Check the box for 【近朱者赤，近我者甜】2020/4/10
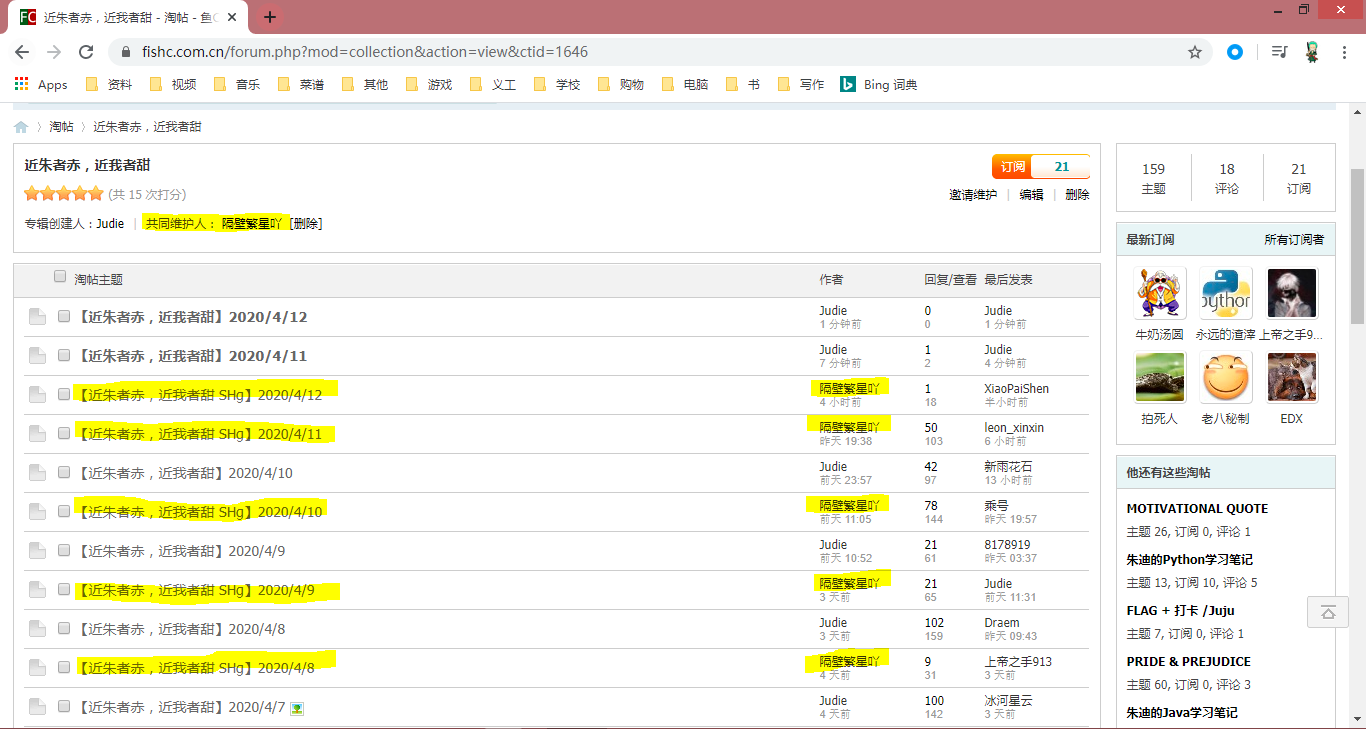 (64, 472)
